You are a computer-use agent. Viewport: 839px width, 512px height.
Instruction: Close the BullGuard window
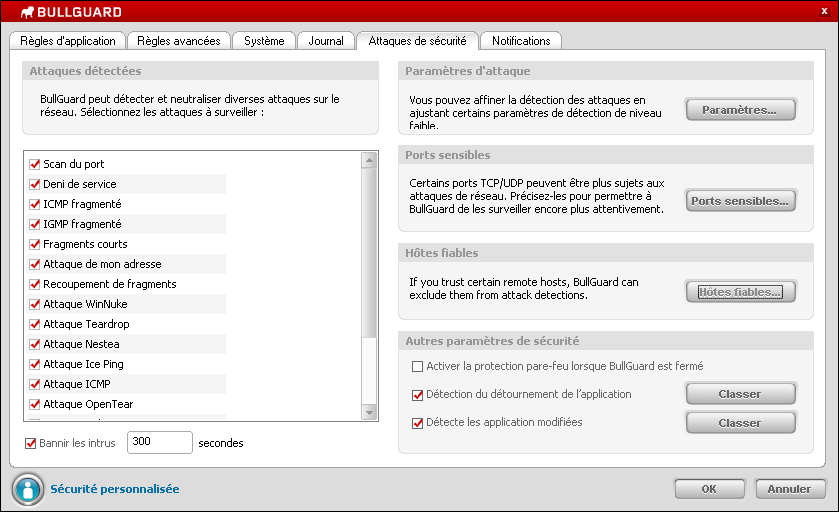[825, 11]
